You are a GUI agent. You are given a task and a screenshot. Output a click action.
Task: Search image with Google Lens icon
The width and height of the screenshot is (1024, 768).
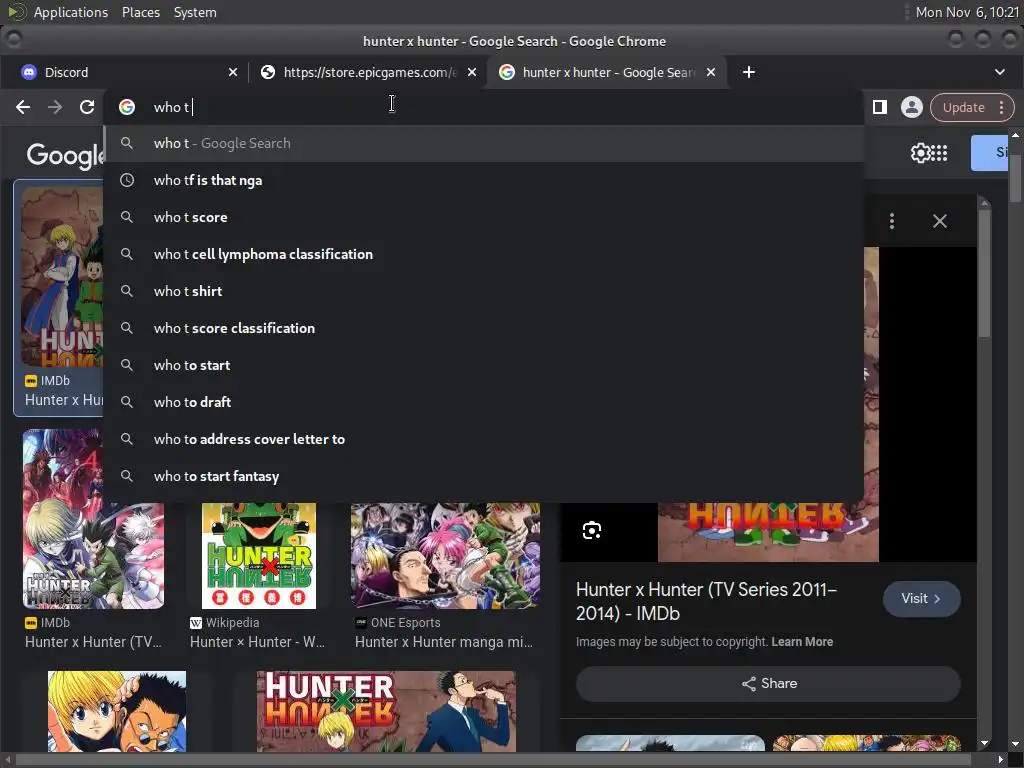pyautogui.click(x=592, y=530)
